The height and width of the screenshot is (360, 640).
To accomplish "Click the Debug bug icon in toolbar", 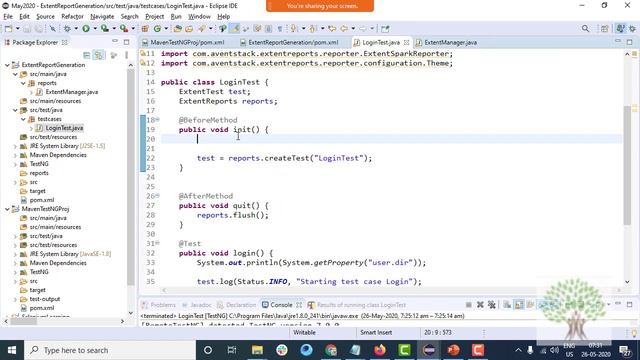I will click(67, 29).
